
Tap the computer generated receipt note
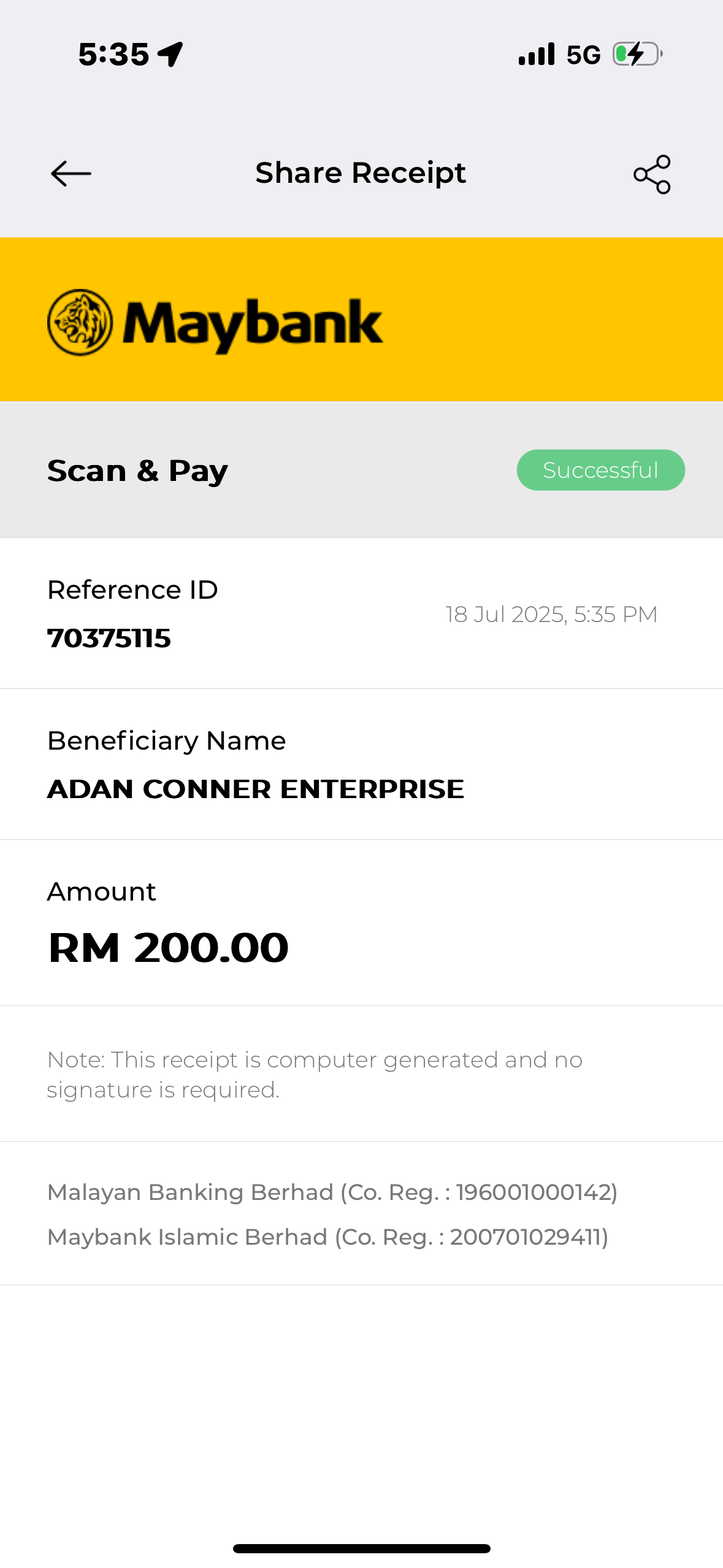click(314, 1074)
